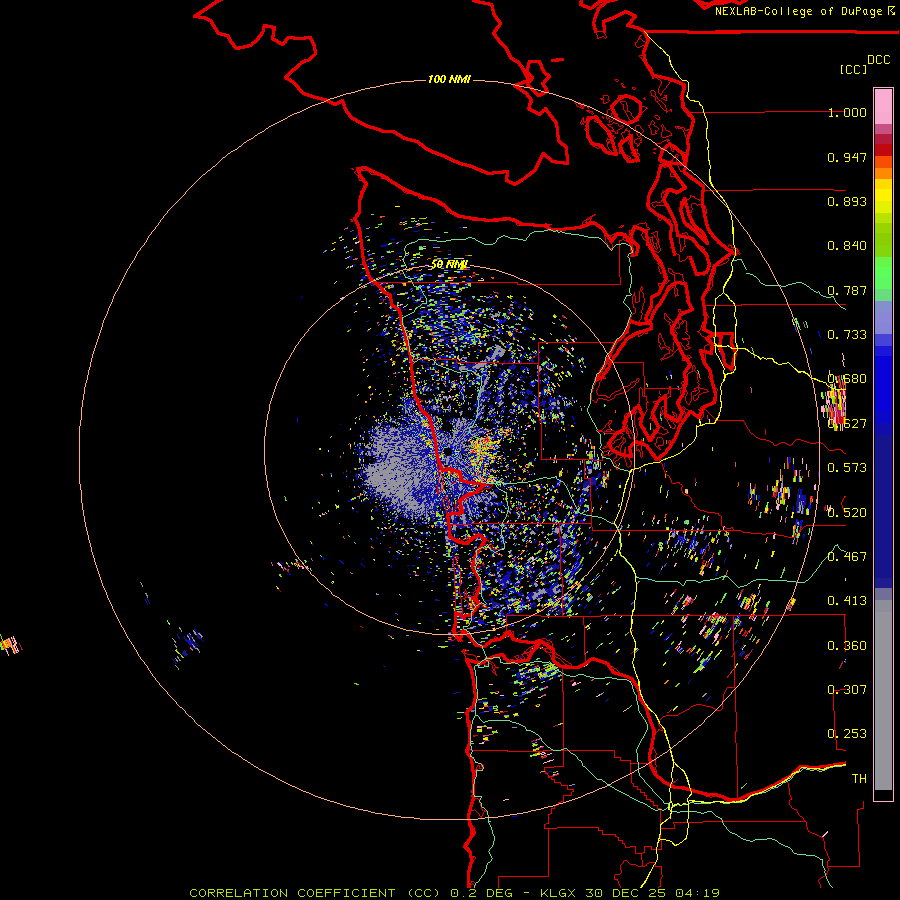Click the [CC] label above the color scale
This screenshot has width=900, height=900.
pyautogui.click(x=853, y=69)
